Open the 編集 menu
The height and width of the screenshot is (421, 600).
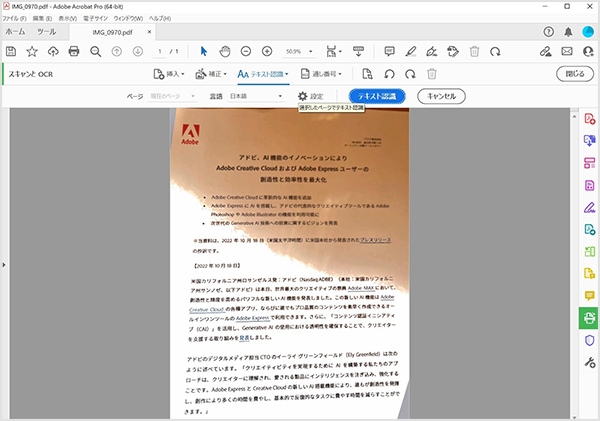pyautogui.click(x=42, y=18)
